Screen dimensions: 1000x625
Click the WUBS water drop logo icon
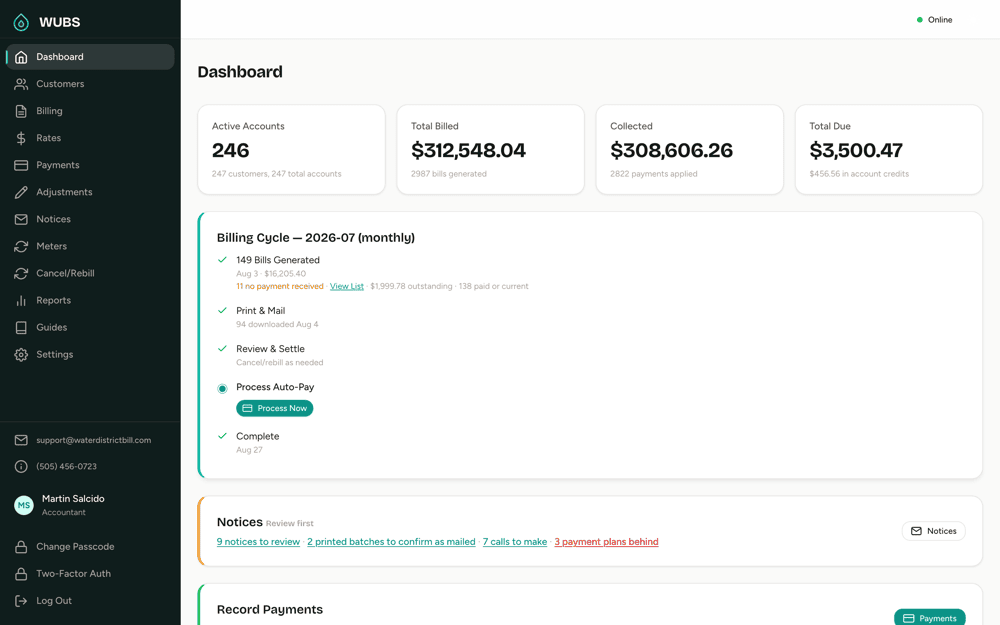(x=21, y=22)
